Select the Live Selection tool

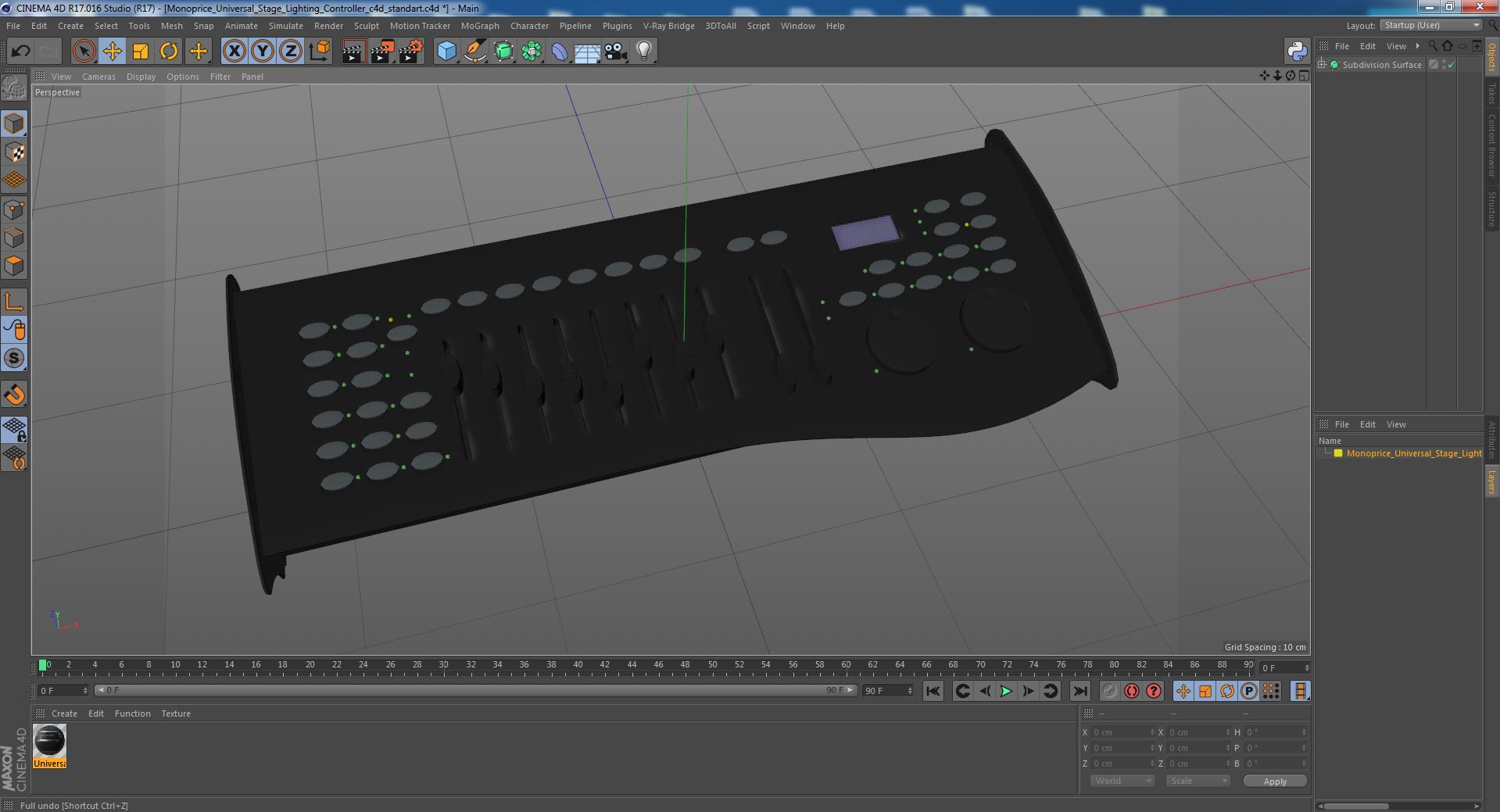84,52
